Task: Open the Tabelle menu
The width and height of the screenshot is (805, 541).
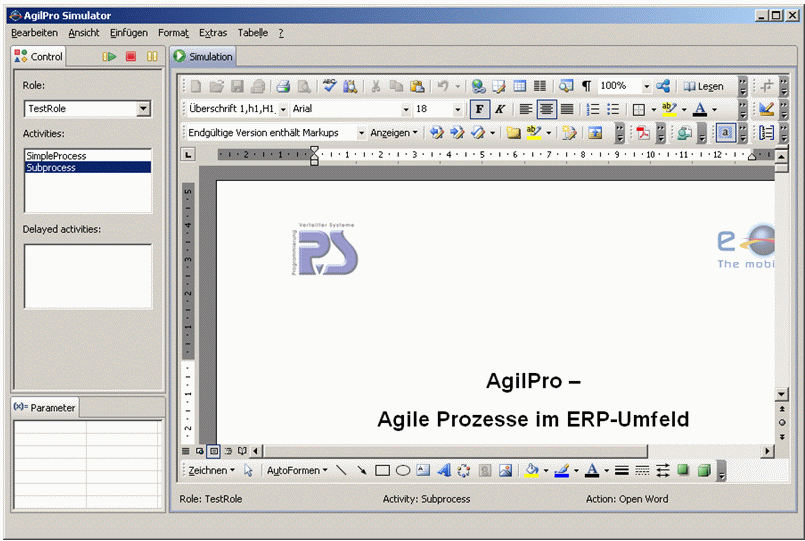Action: tap(253, 33)
